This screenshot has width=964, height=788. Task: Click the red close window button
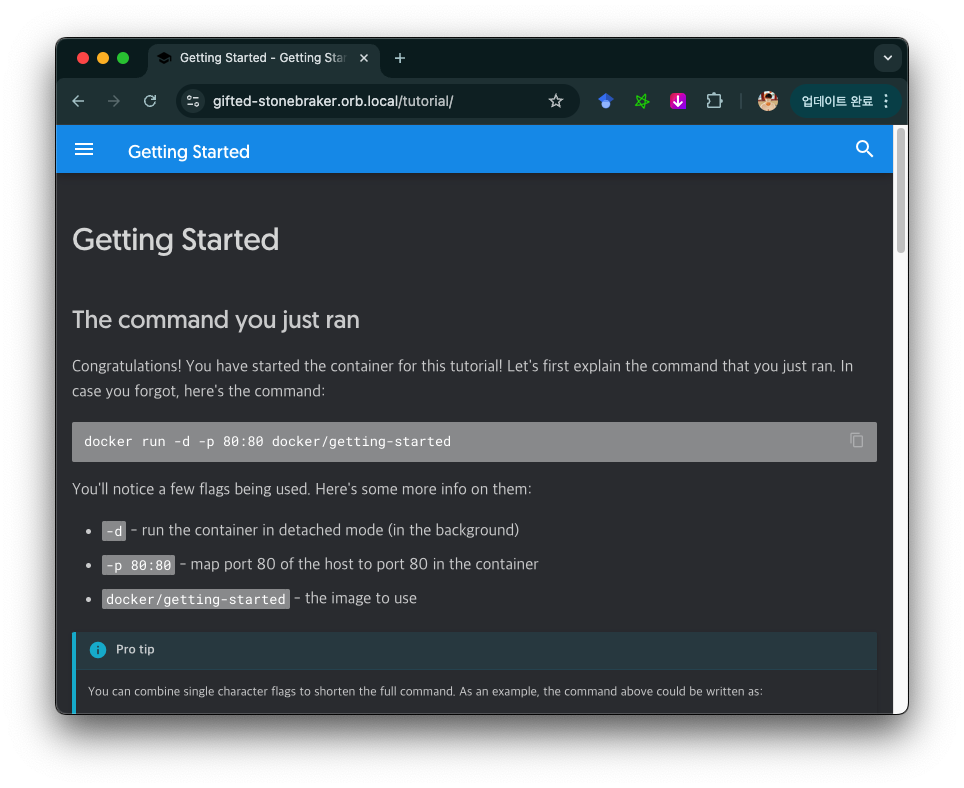point(83,58)
